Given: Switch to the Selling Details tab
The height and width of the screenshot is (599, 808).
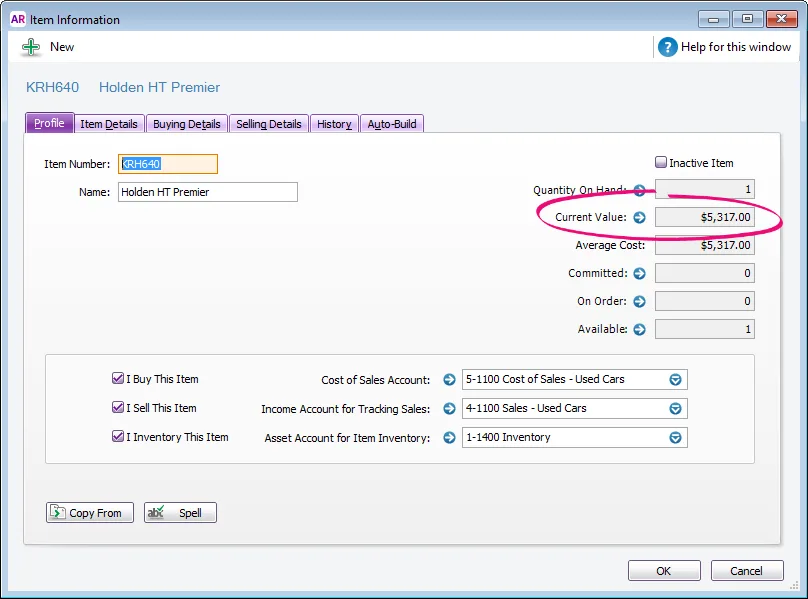Looking at the screenshot, I should 268,124.
